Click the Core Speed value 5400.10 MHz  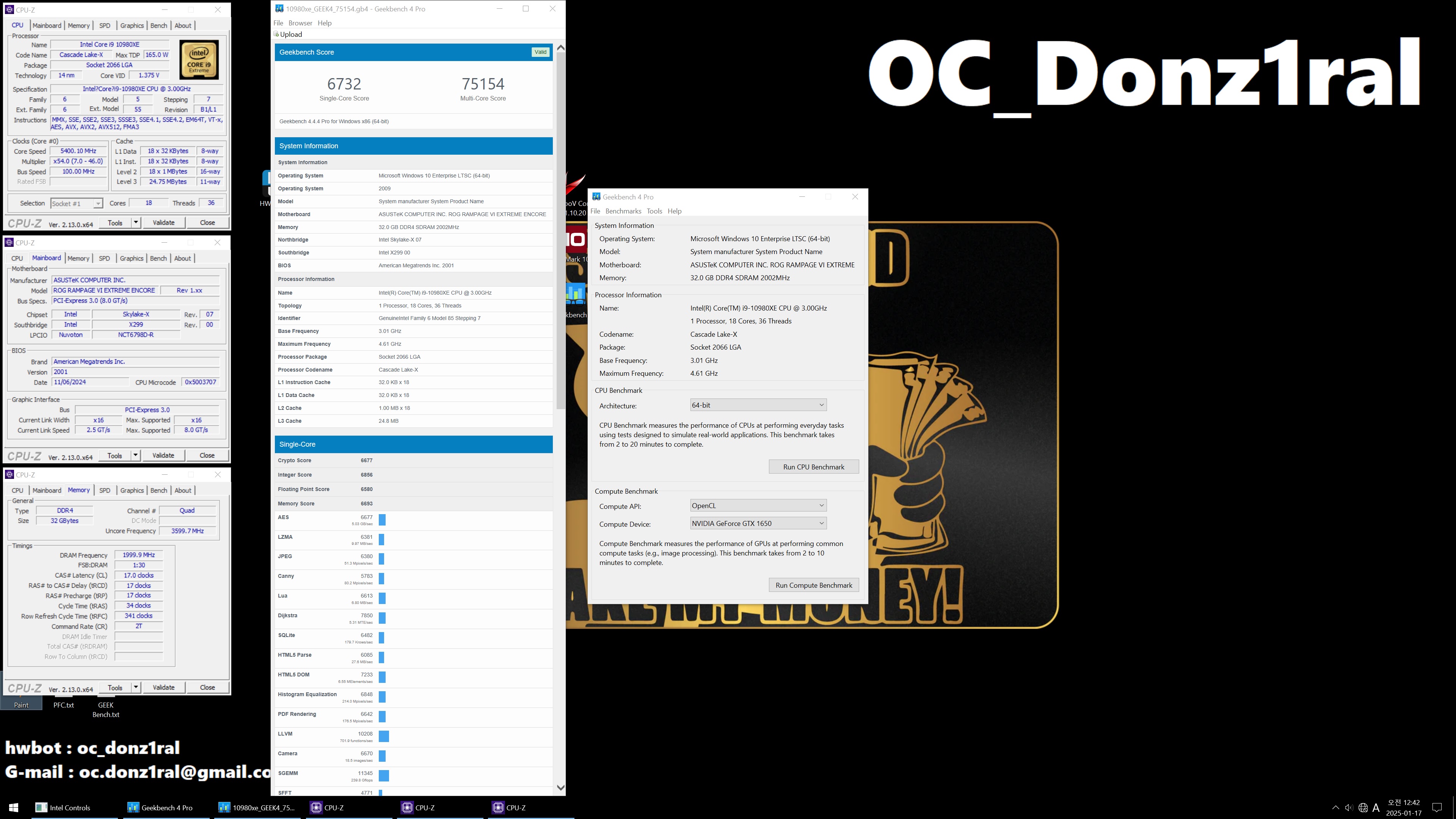coord(78,151)
